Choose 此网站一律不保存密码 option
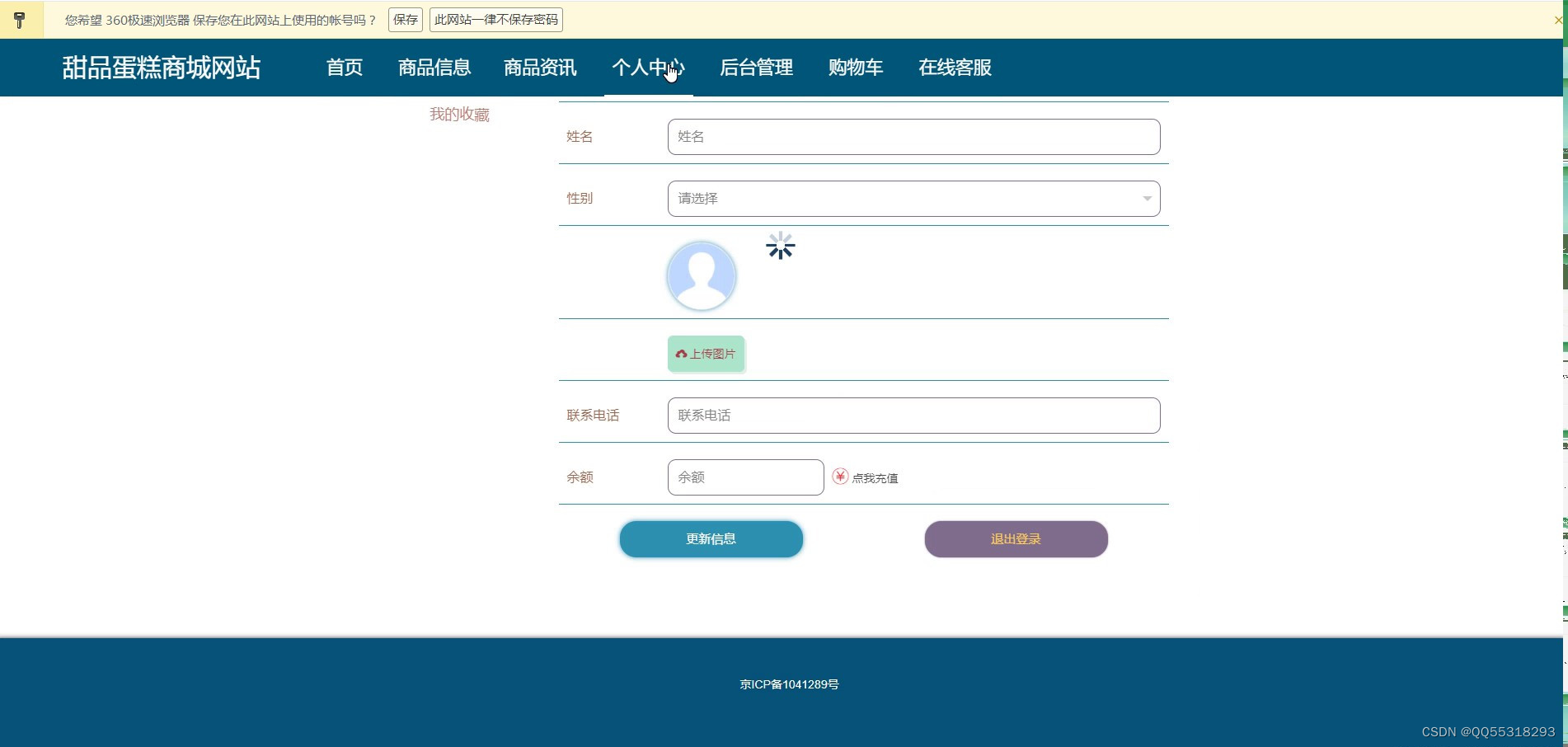1568x747 pixels. (496, 20)
